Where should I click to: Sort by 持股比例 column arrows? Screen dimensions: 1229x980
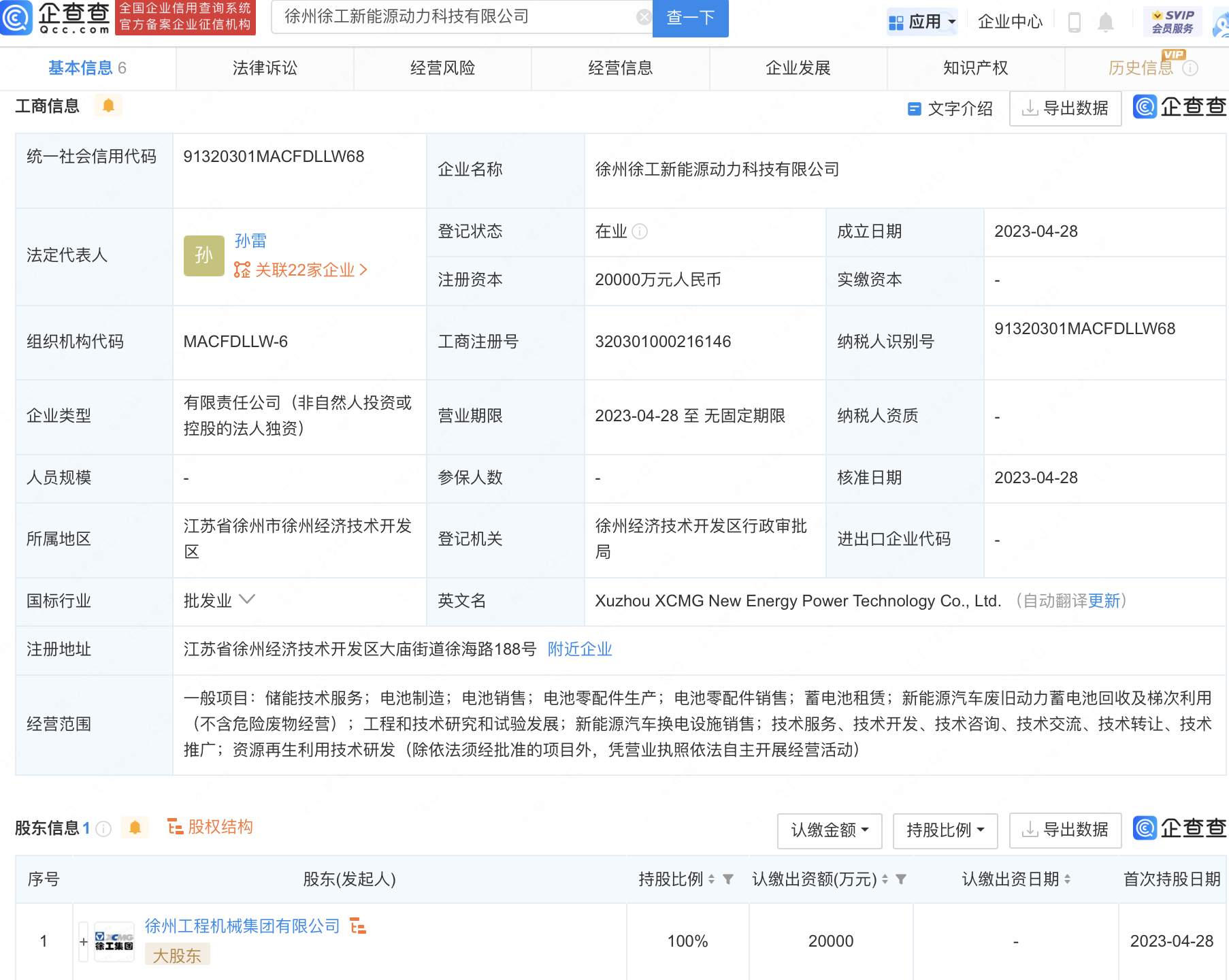[712, 879]
